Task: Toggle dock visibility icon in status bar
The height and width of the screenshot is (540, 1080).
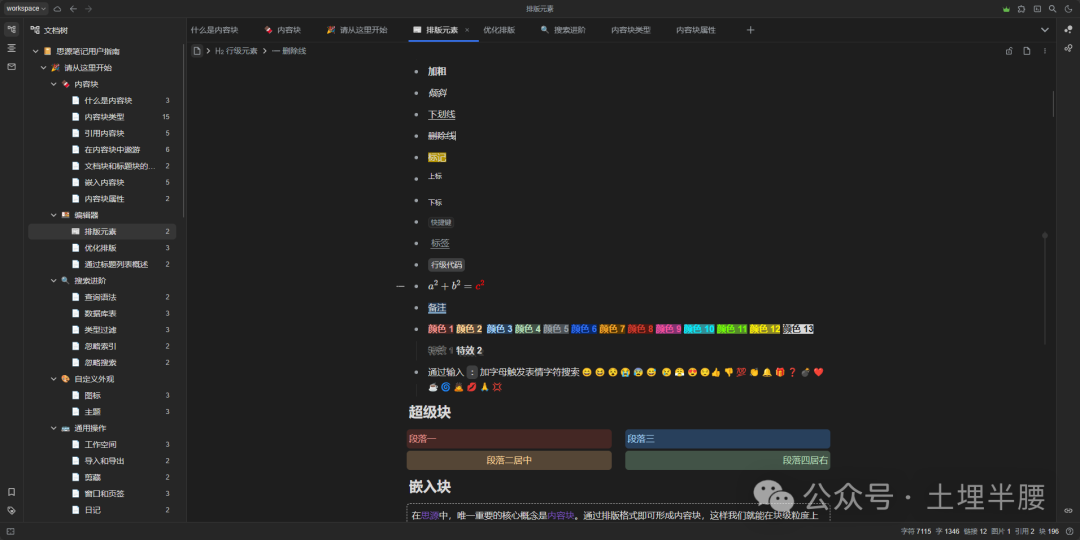Action: click(x=10, y=531)
